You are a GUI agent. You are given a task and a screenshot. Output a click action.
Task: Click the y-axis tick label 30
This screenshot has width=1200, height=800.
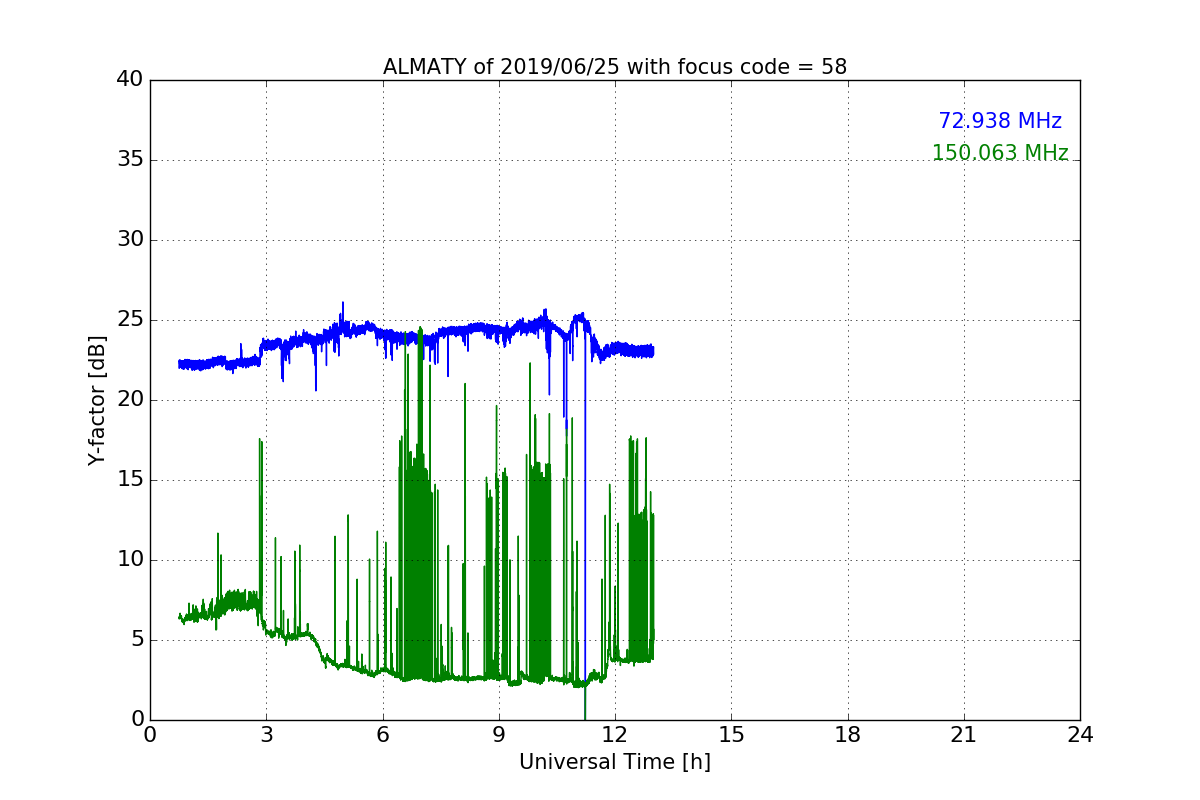[130, 240]
